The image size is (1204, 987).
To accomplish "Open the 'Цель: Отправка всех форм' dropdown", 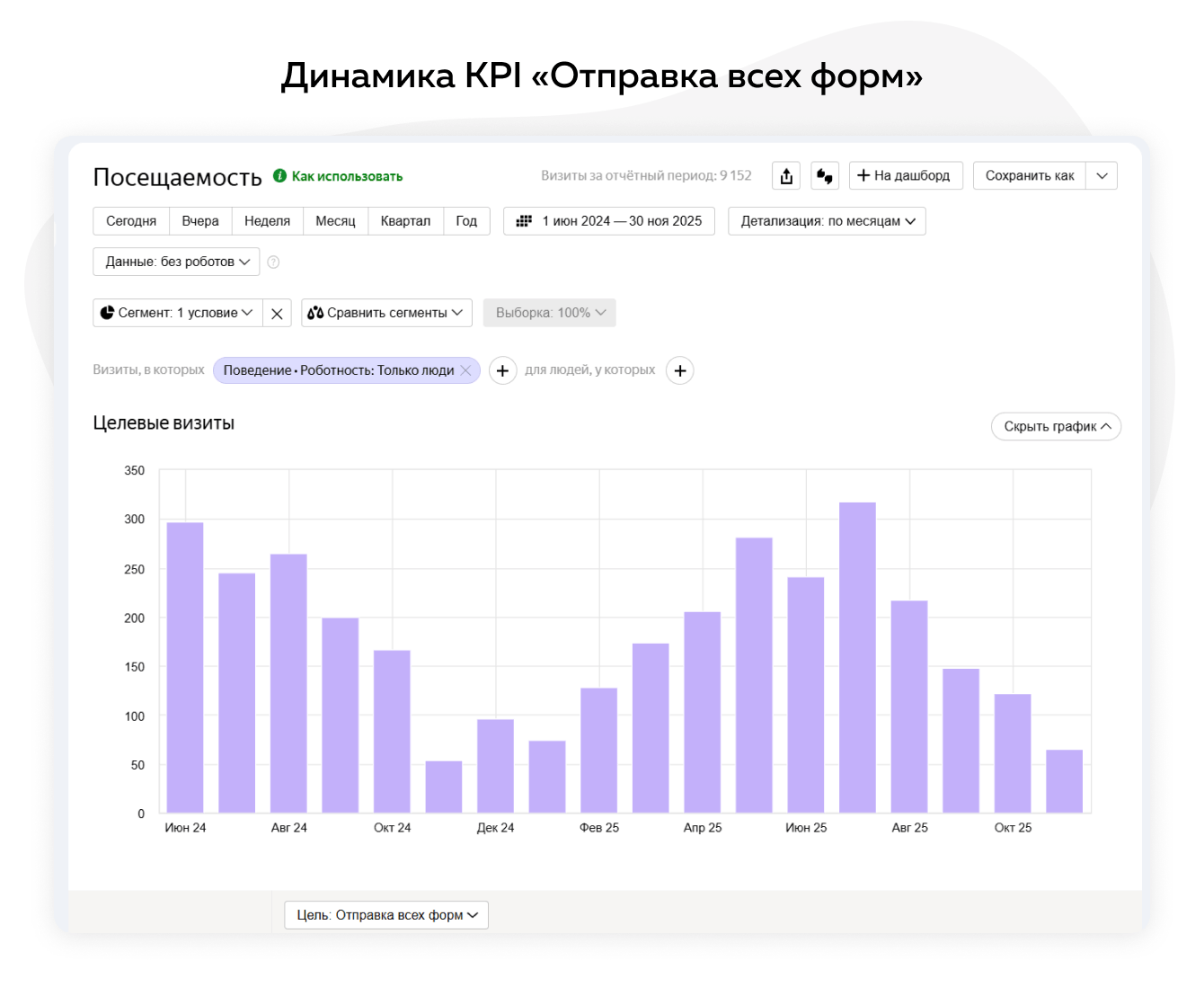I will tap(386, 915).
